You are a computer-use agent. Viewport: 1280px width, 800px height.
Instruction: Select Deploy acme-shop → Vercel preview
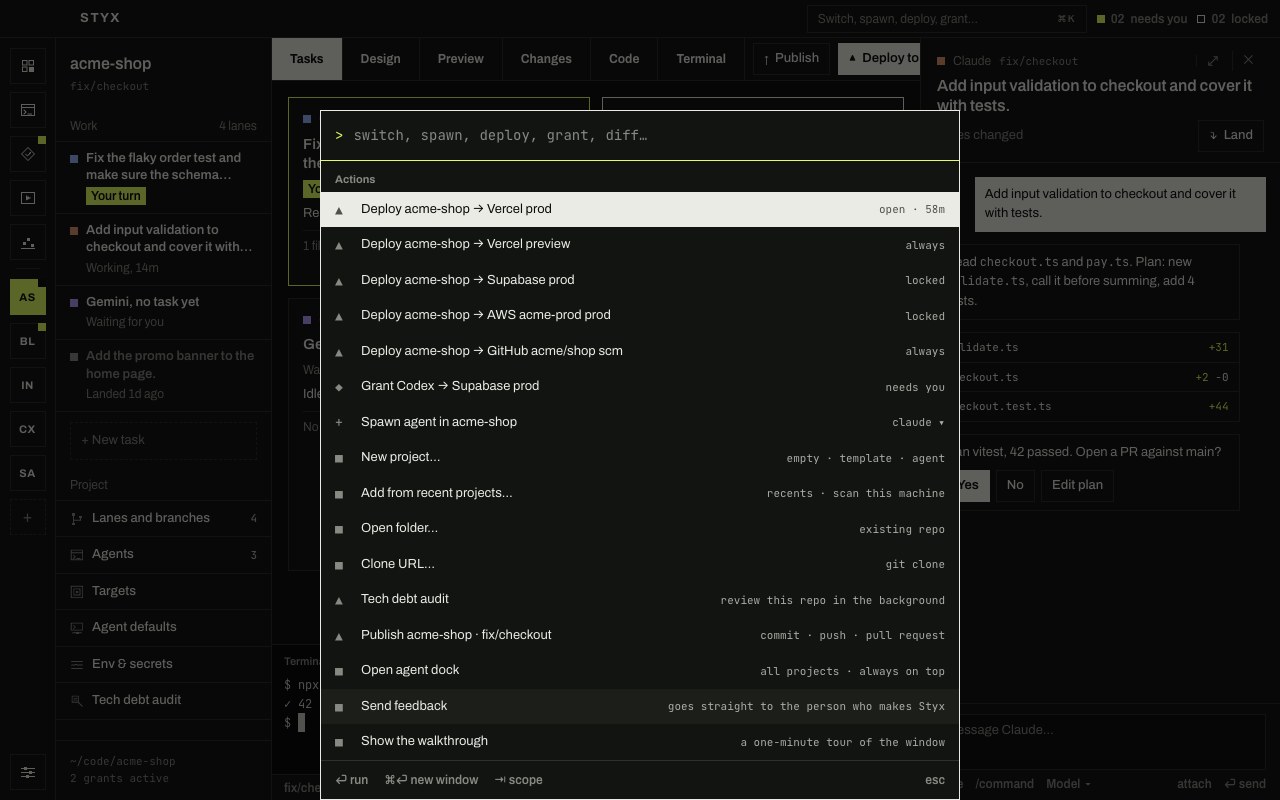coord(640,245)
